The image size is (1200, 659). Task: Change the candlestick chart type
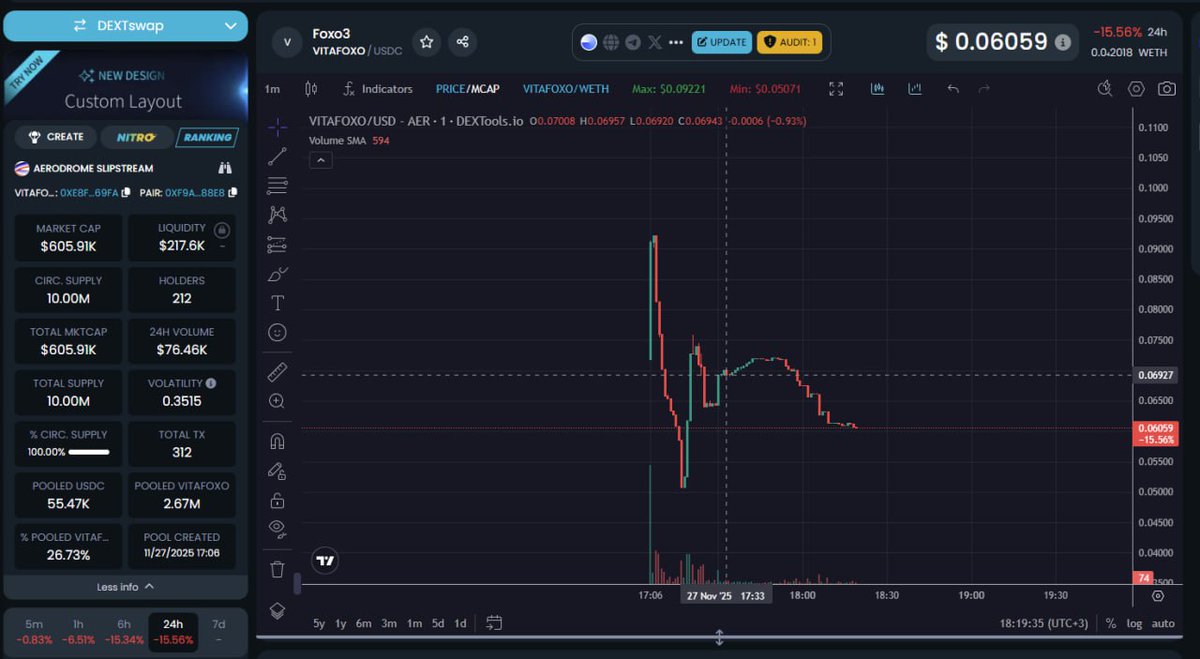pos(309,89)
